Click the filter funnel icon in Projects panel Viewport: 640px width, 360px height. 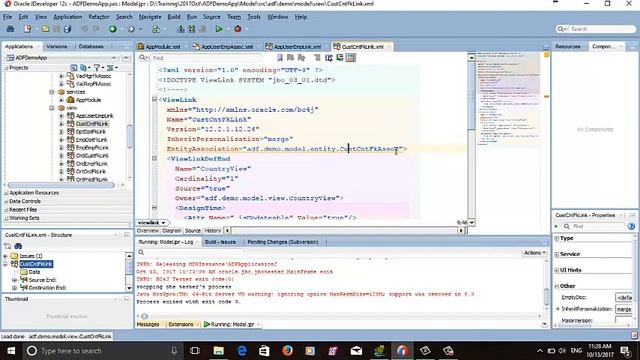(x=97, y=67)
